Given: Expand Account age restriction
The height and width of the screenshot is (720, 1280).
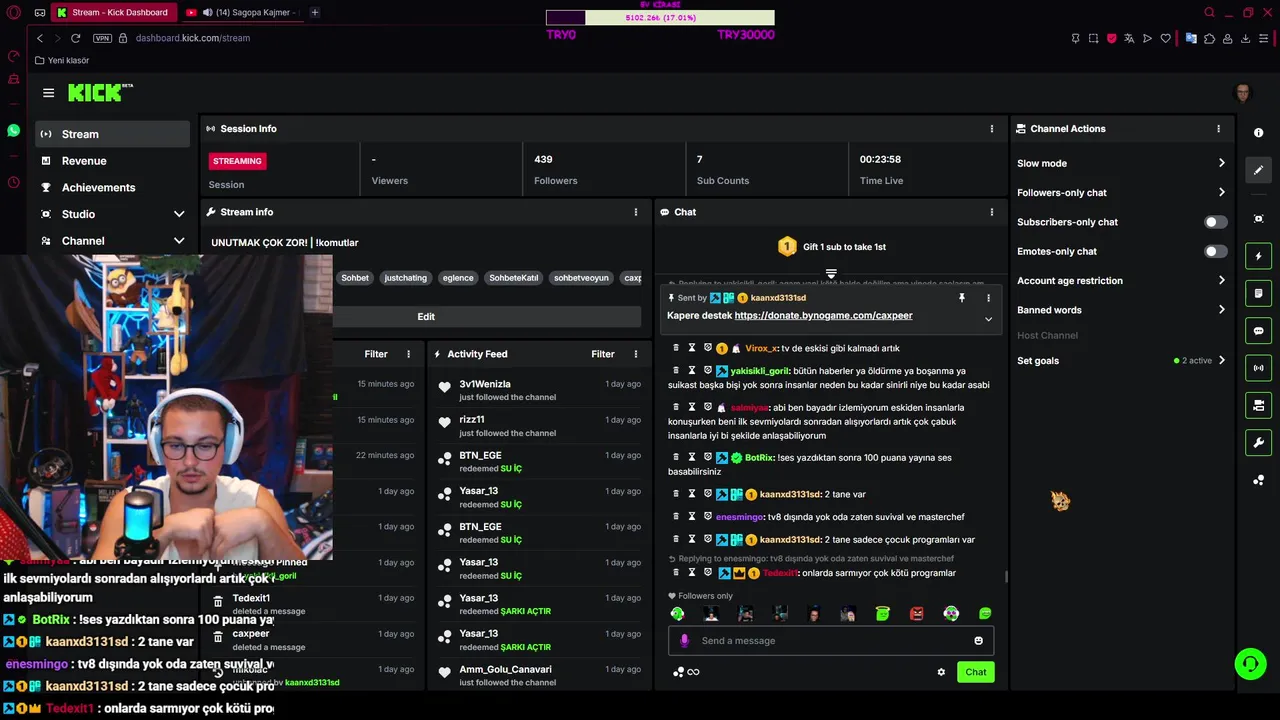Looking at the screenshot, I should [1221, 281].
